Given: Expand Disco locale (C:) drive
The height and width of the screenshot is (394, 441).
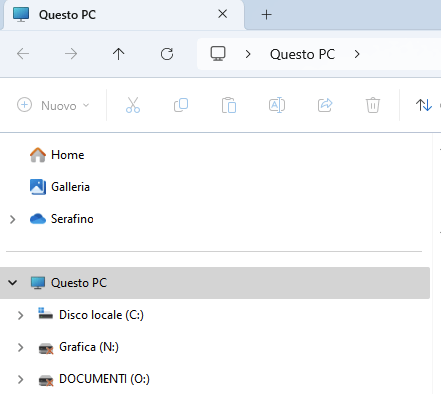Looking at the screenshot, I should coord(21,315).
